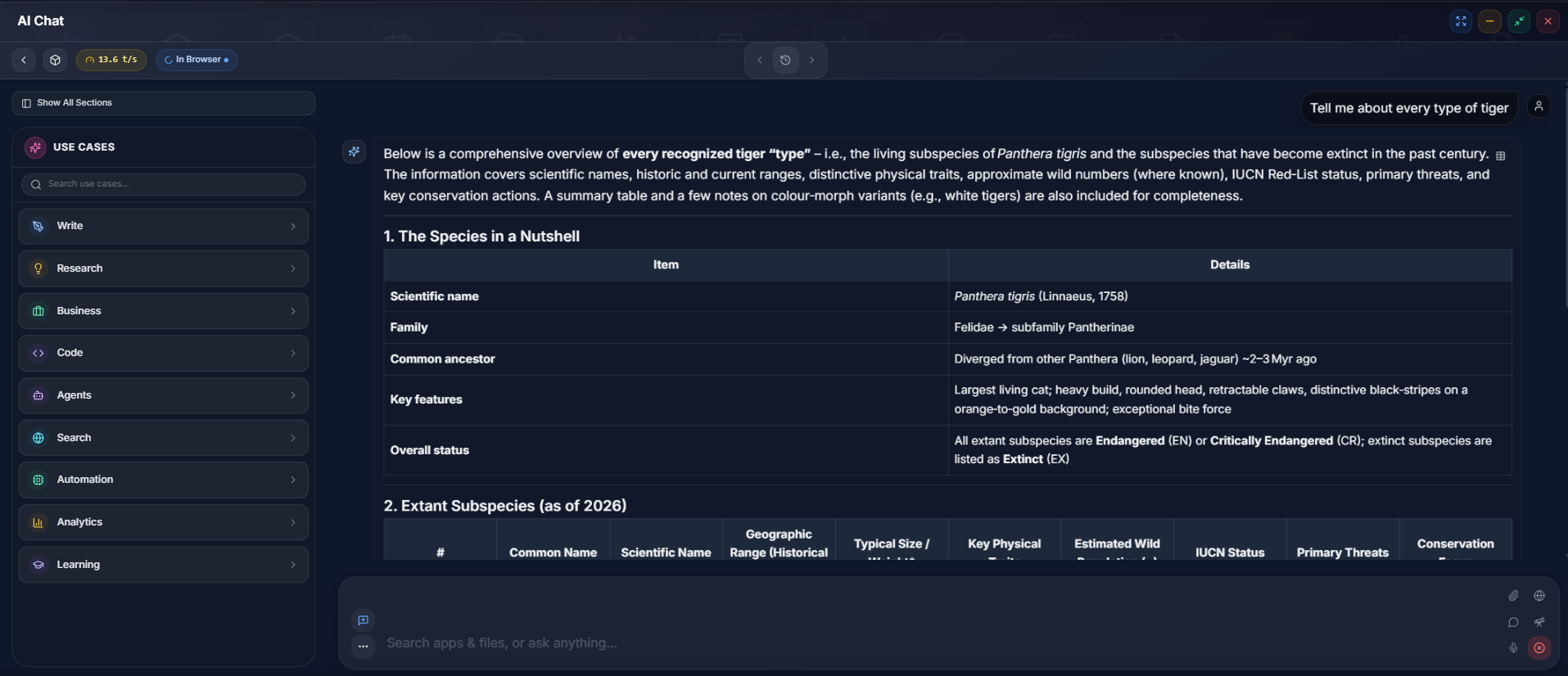Expand the Search use case chevron

pos(293,438)
